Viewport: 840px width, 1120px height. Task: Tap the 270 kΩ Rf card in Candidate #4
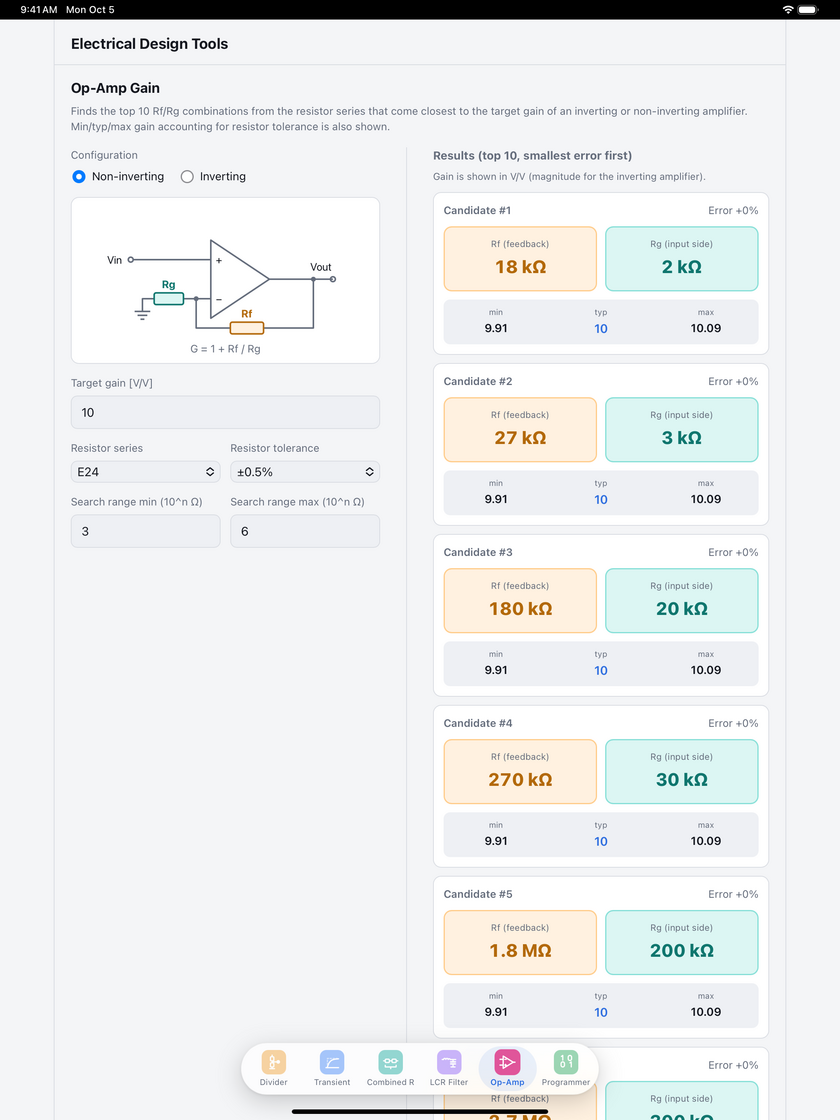coord(520,771)
